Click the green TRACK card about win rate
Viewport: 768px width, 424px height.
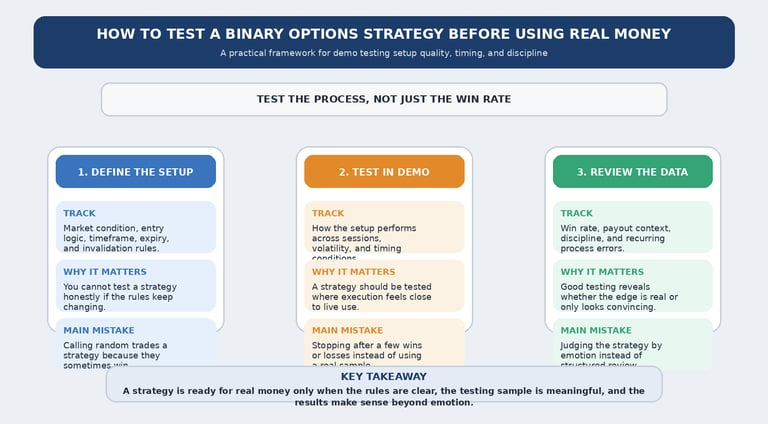tap(632, 227)
